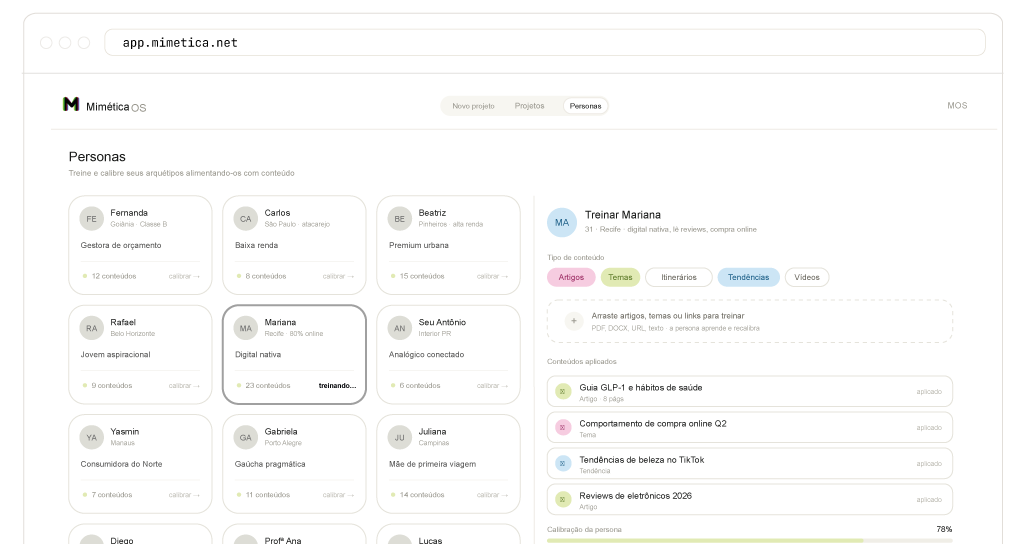Toggle the Temas content type chip
Screen dimensions: 1024x544
(620, 277)
